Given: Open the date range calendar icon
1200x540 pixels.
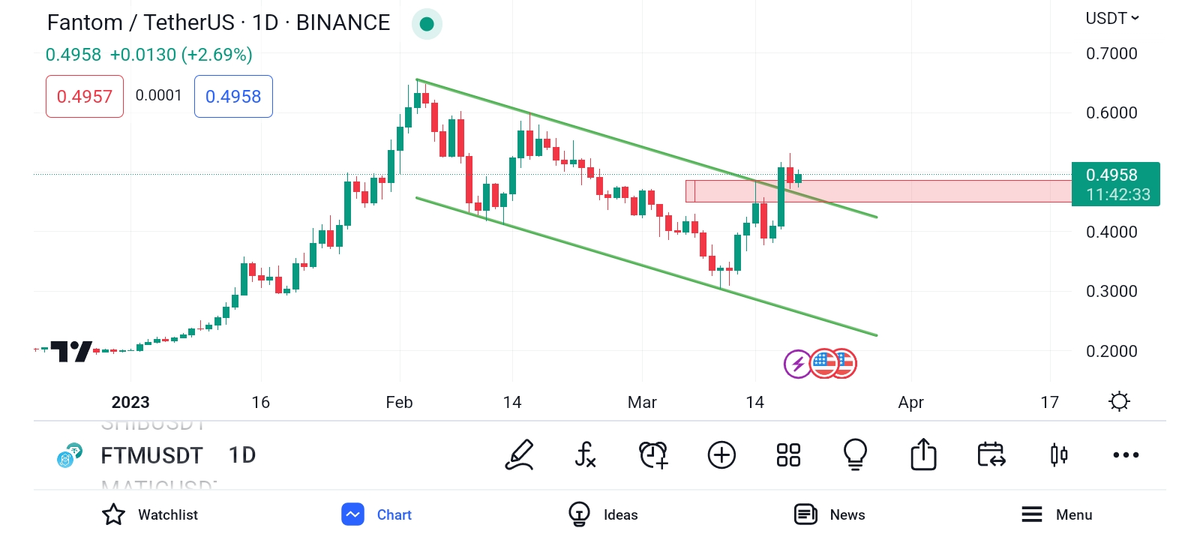Looking at the screenshot, I should [991, 455].
